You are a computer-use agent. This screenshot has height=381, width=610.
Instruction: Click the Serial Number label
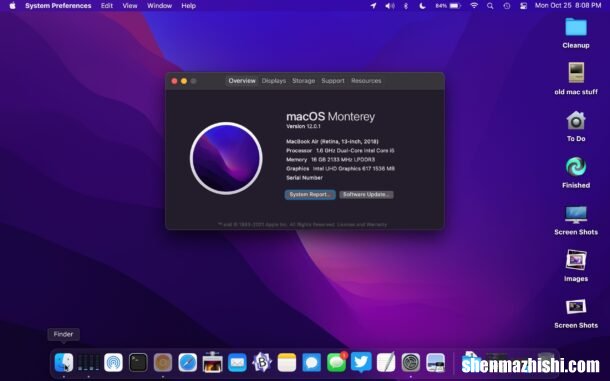[304, 177]
